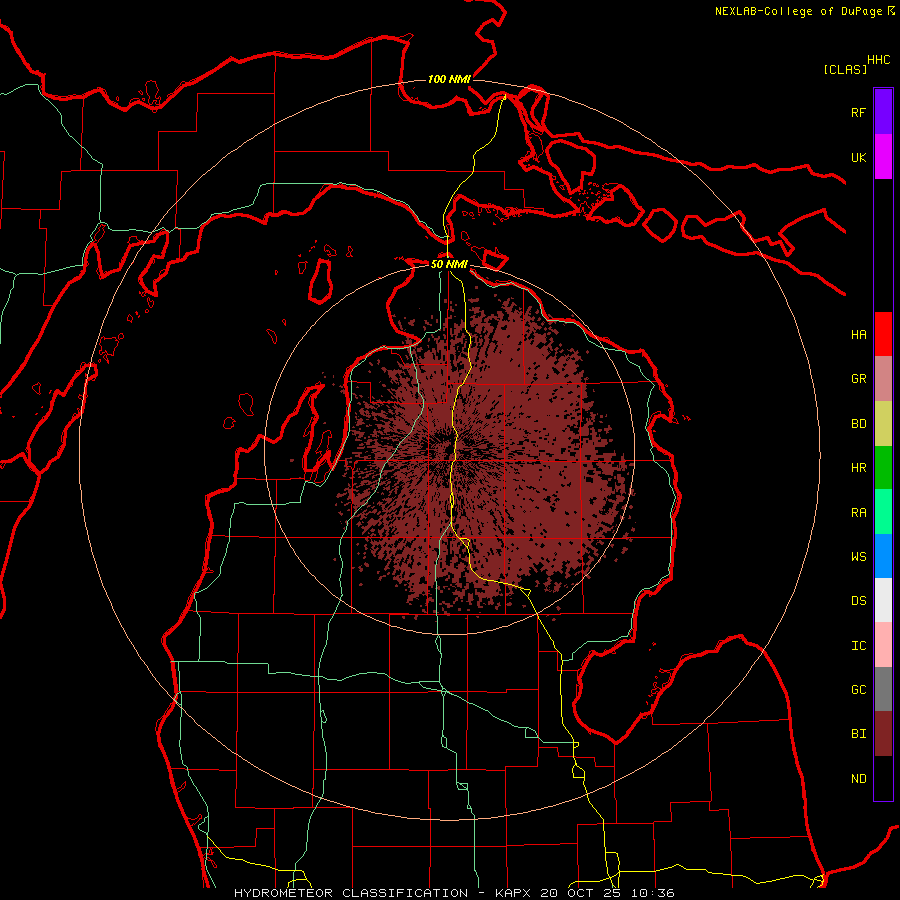This screenshot has height=900, width=900.
Task: Click the HR green color swatch
Action: point(883,468)
